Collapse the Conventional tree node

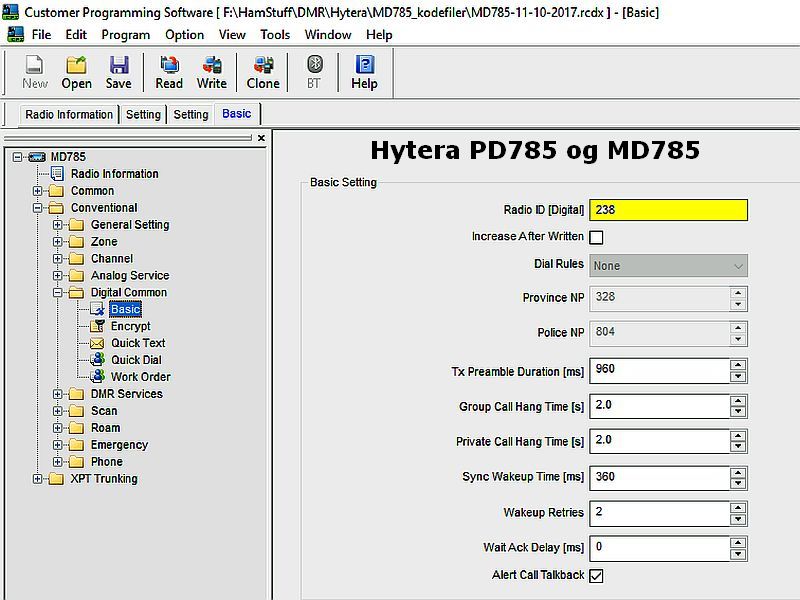click(x=37, y=208)
